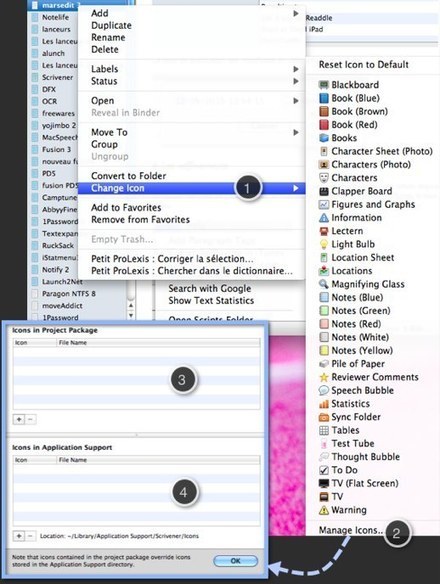Choose the Notes (Red) icon
The image size is (440, 584).
tap(350, 324)
